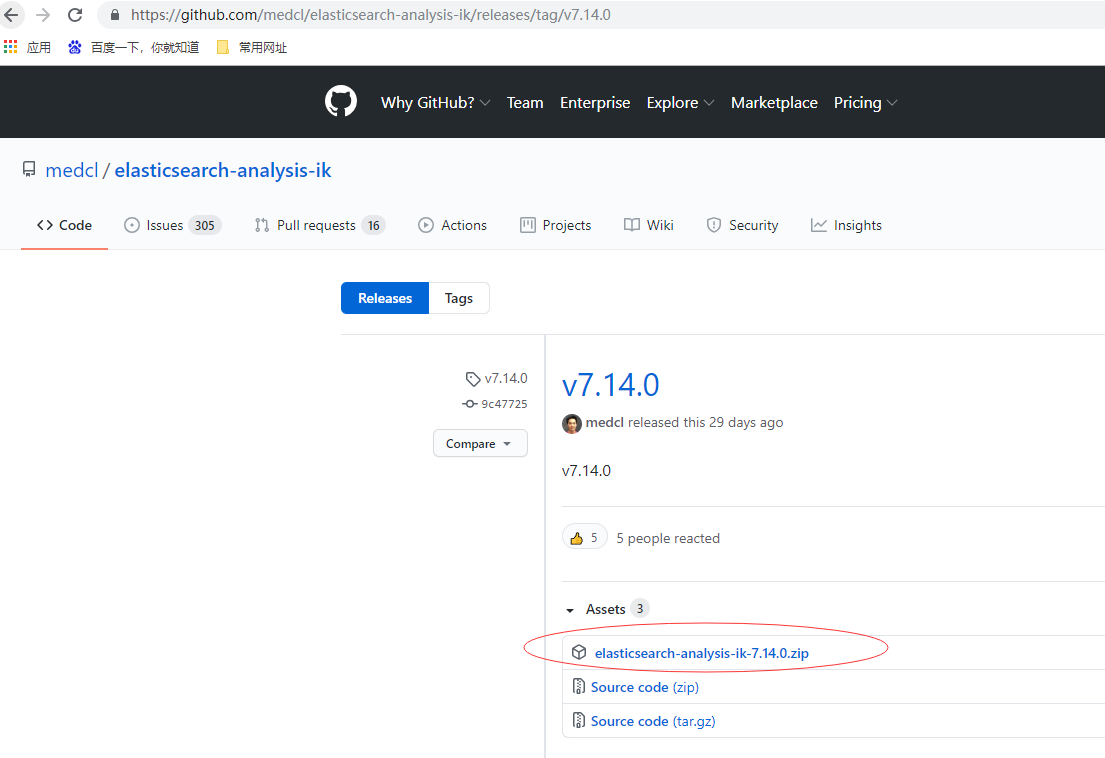Viewport: 1105px width, 758px height.
Task: Click the Issues count badge 305
Action: pyautogui.click(x=204, y=225)
